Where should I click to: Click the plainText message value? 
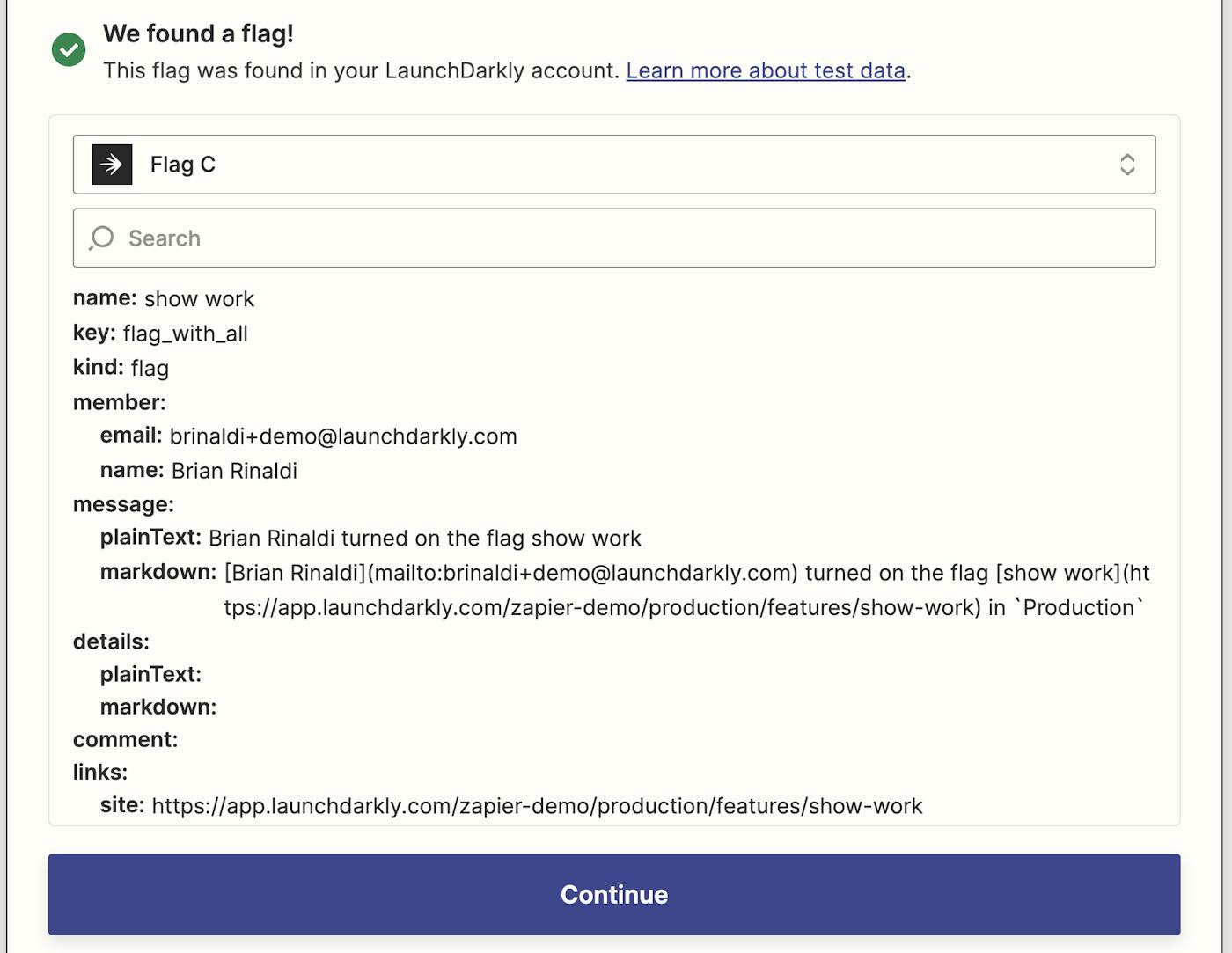(x=425, y=539)
